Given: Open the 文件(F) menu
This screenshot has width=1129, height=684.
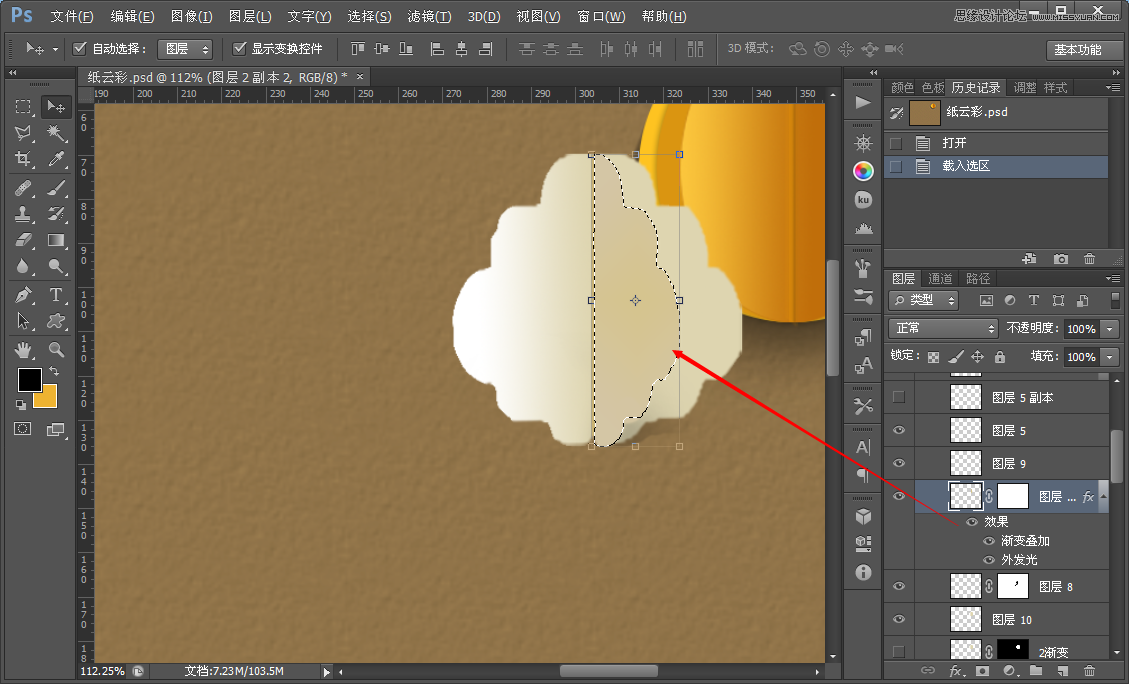Looking at the screenshot, I should click(x=72, y=16).
